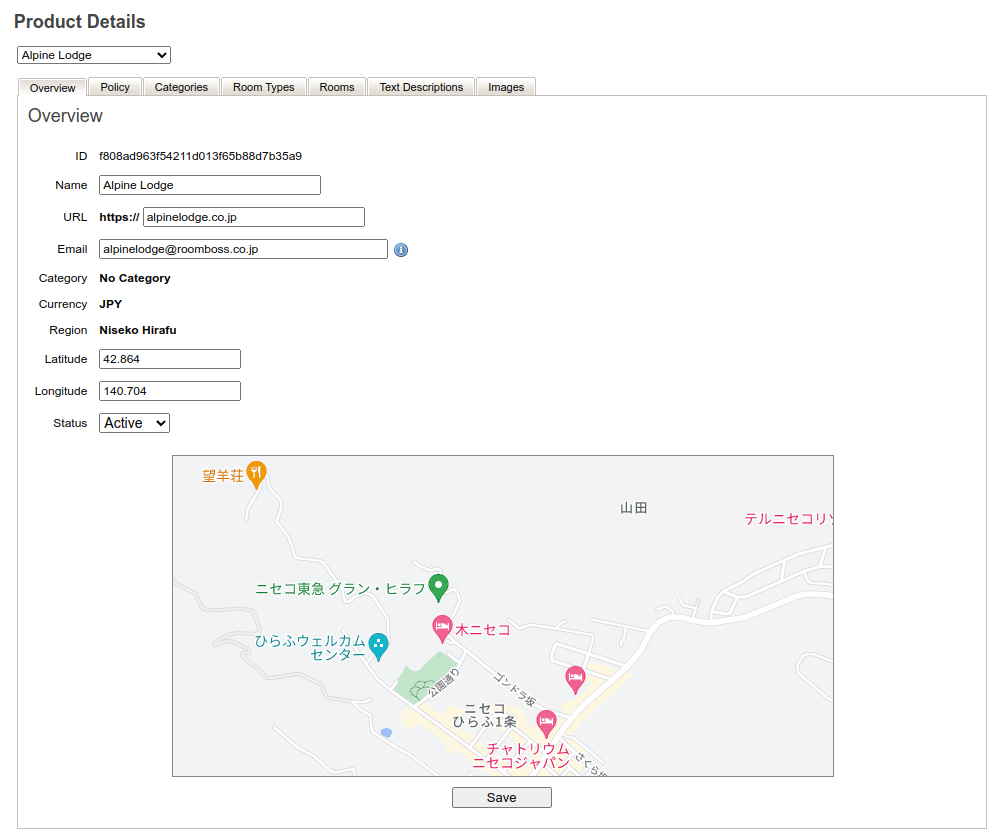The height and width of the screenshot is (836, 1001).
Task: Expand the Status dropdown showing Active
Action: (135, 423)
